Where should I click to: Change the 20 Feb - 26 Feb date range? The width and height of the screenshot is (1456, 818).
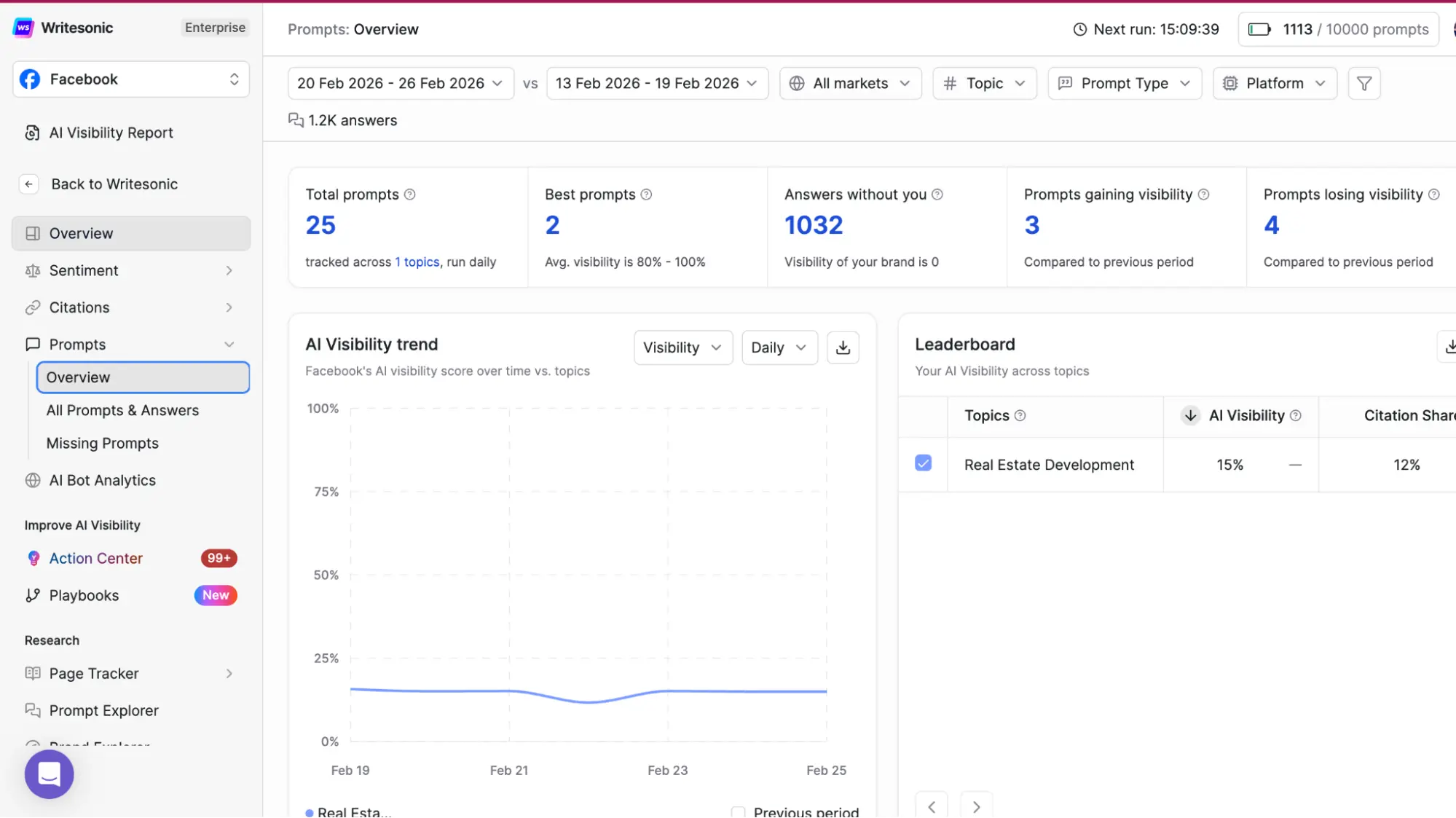pyautogui.click(x=400, y=84)
